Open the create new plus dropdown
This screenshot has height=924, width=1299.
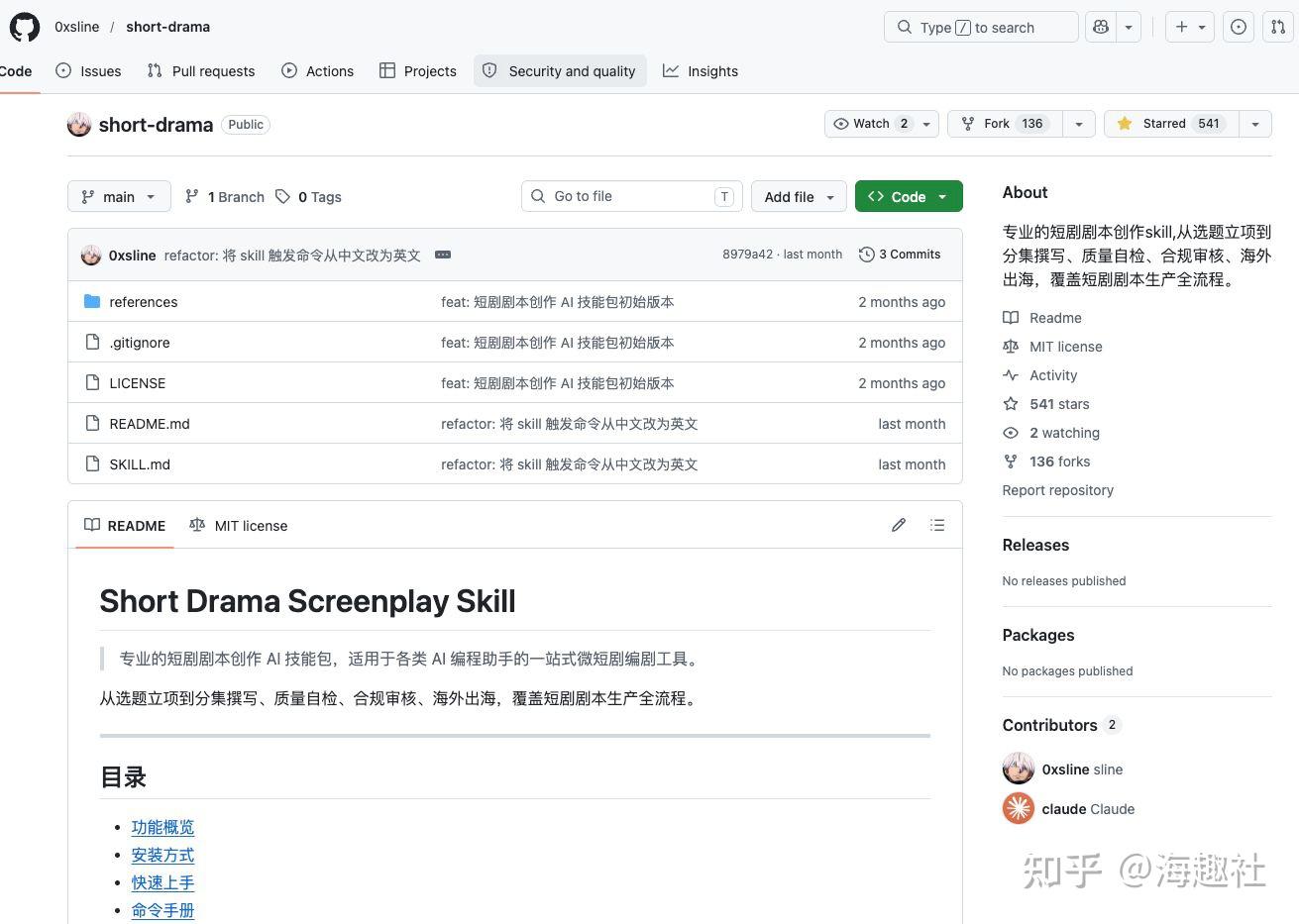pos(1190,27)
